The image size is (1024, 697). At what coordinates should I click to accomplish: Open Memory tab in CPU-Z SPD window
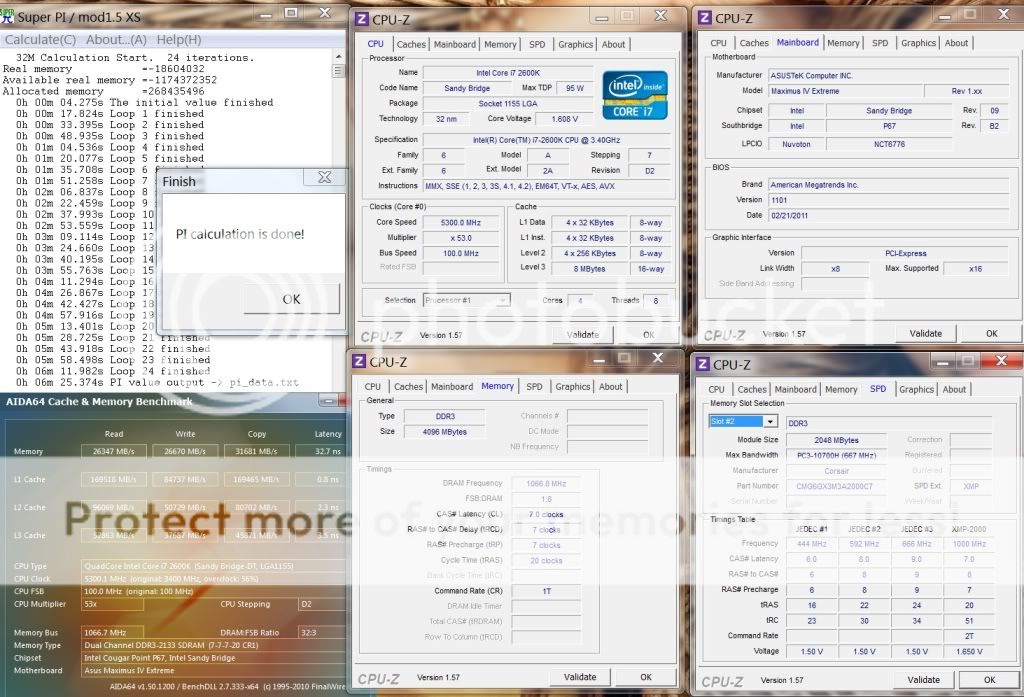coord(841,389)
